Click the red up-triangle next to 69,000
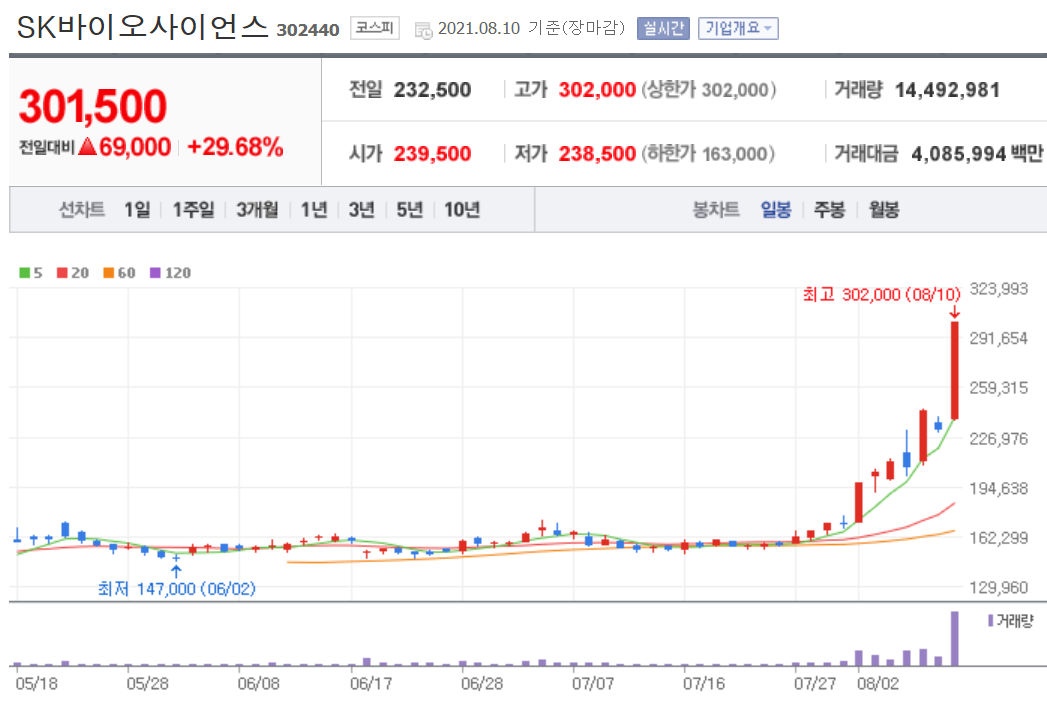 pos(87,146)
